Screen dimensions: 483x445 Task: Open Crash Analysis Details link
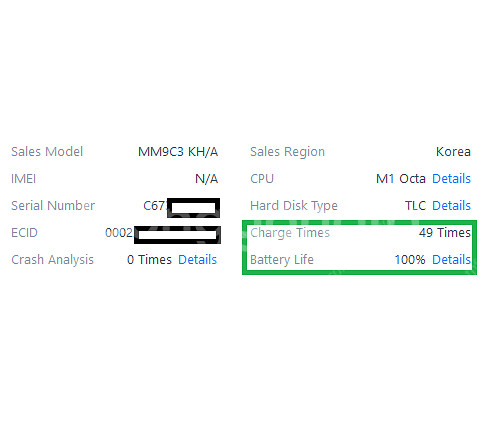pos(197,259)
